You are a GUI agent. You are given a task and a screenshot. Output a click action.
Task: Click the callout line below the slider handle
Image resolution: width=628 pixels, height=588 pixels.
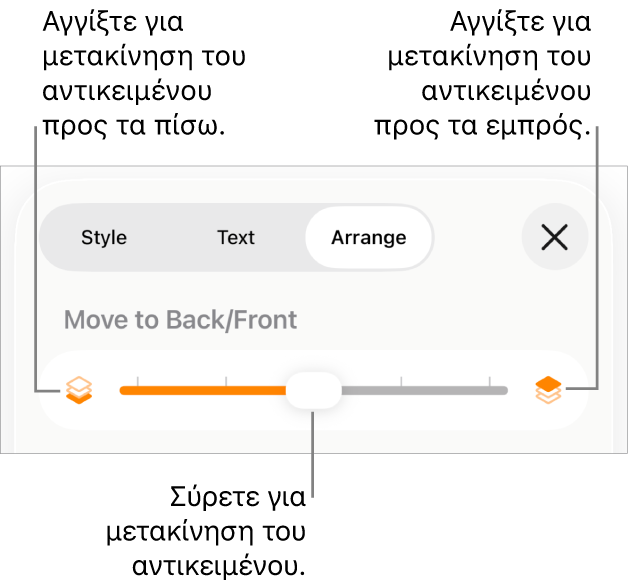(x=313, y=460)
